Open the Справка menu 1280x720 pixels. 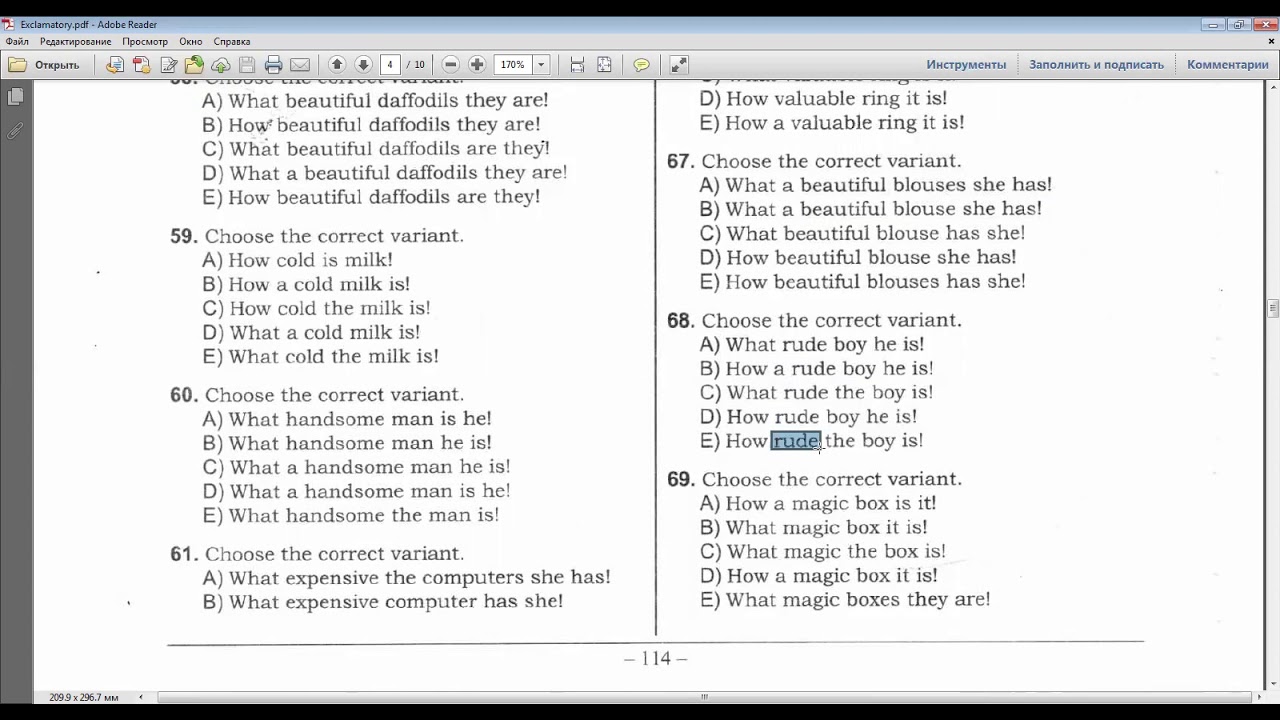pos(232,42)
